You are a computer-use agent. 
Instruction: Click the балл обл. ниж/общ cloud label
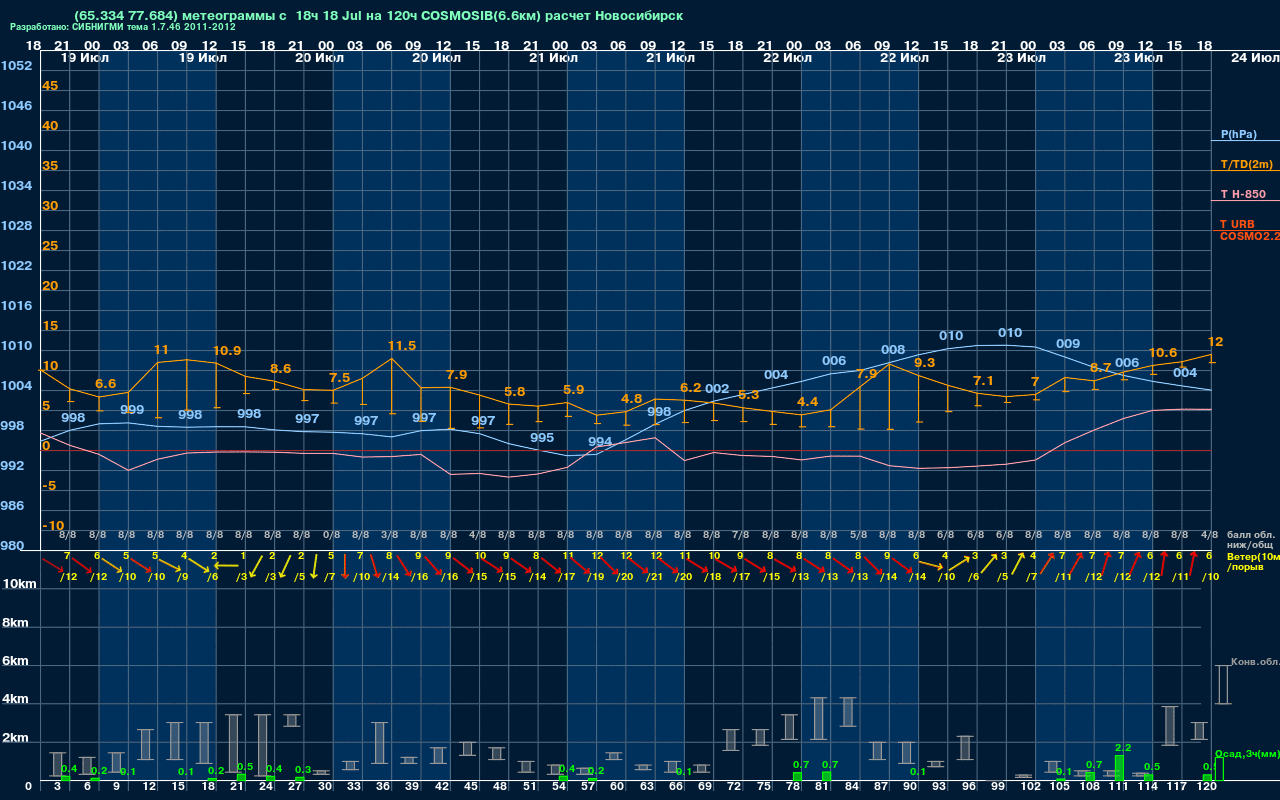click(x=1251, y=540)
